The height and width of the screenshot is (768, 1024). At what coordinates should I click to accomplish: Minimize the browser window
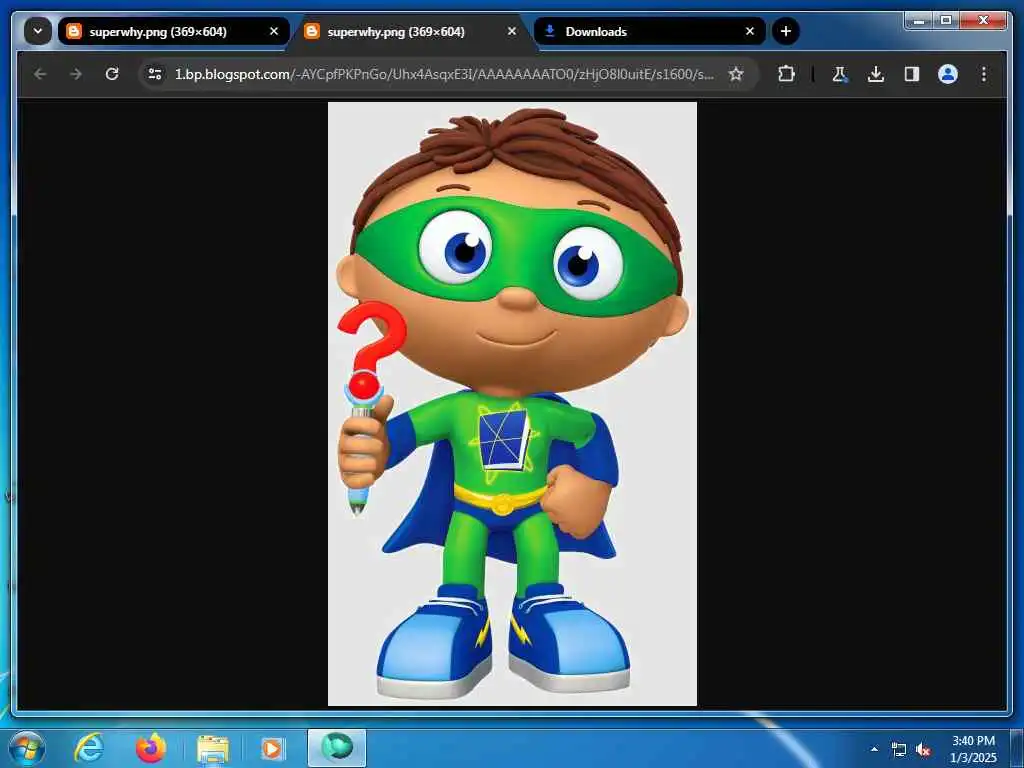[919, 20]
